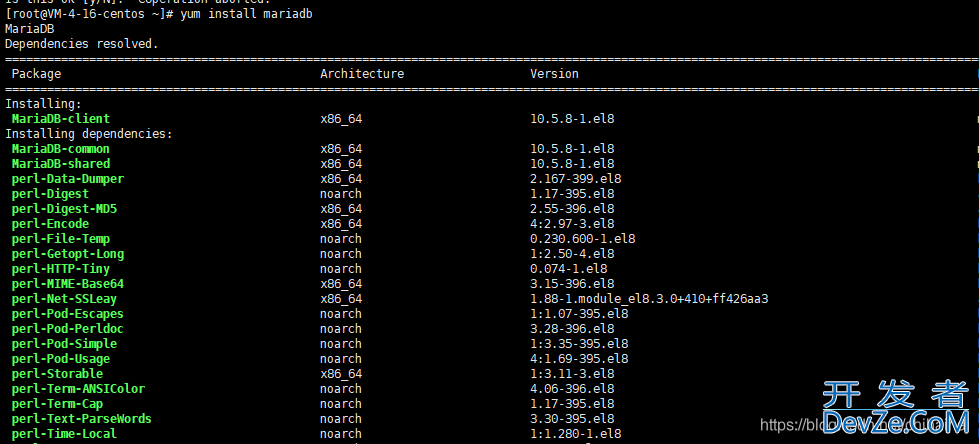This screenshot has height=444, width=979.
Task: Select the perl-Pod-Simple package name
Action: (64, 343)
